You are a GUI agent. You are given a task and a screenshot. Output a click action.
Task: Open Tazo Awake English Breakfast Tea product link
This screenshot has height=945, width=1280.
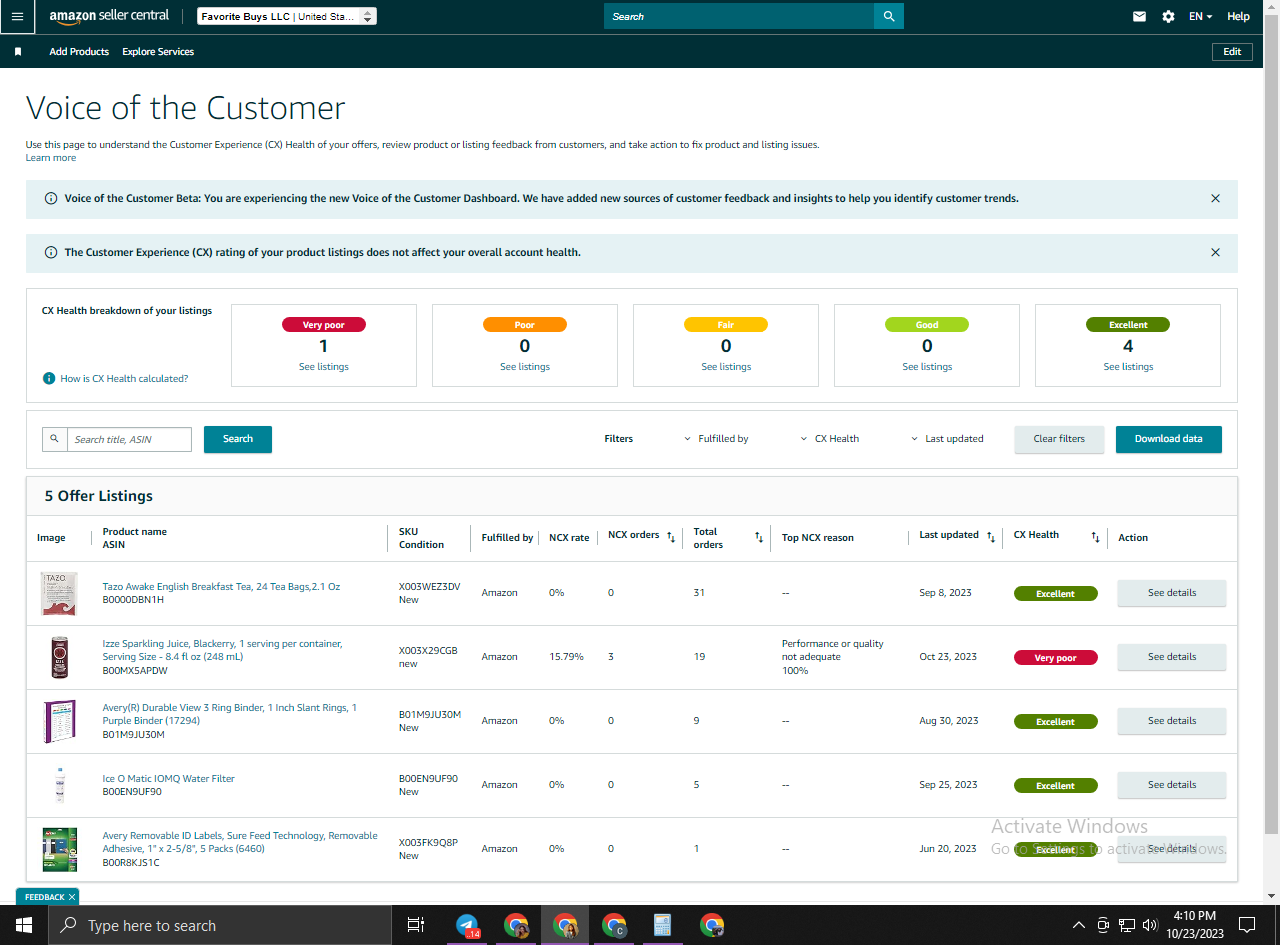pyautogui.click(x=221, y=587)
